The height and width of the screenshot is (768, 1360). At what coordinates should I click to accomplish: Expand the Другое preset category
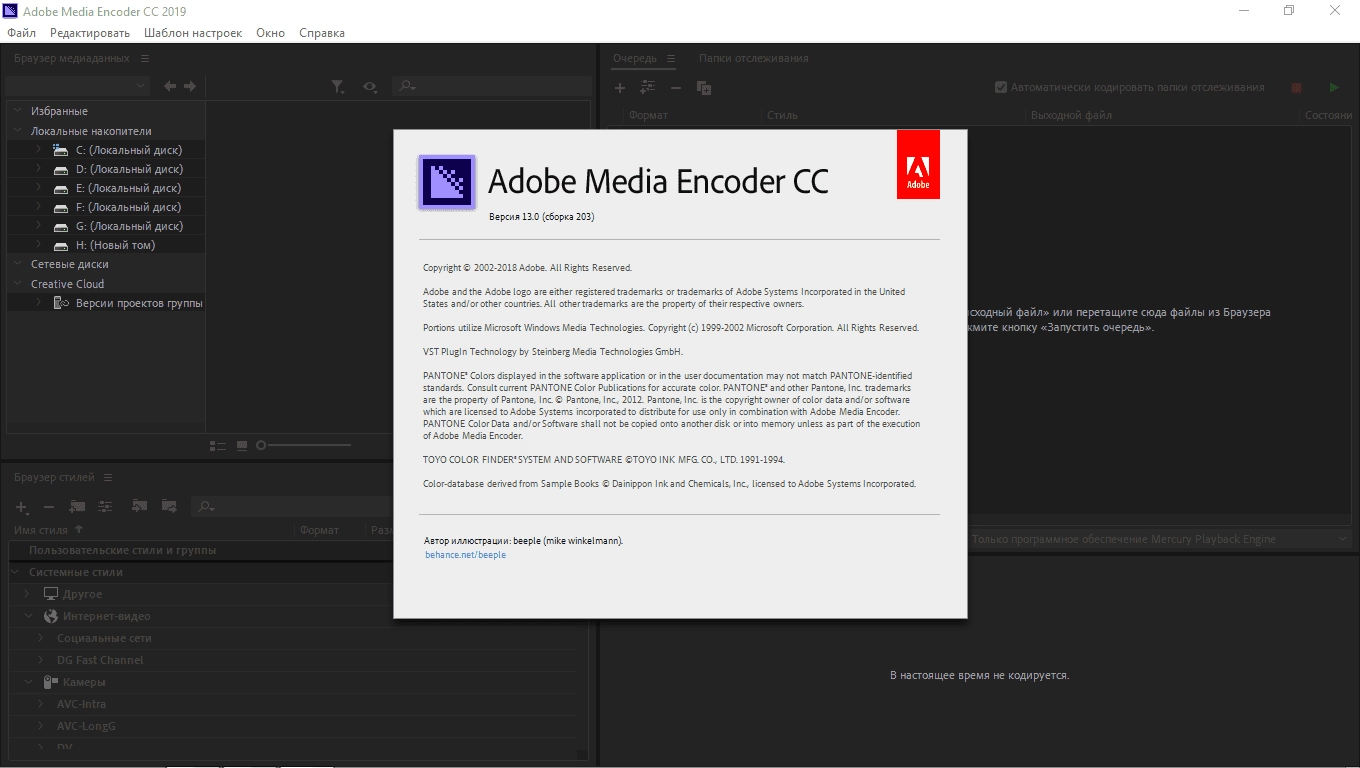[29, 594]
